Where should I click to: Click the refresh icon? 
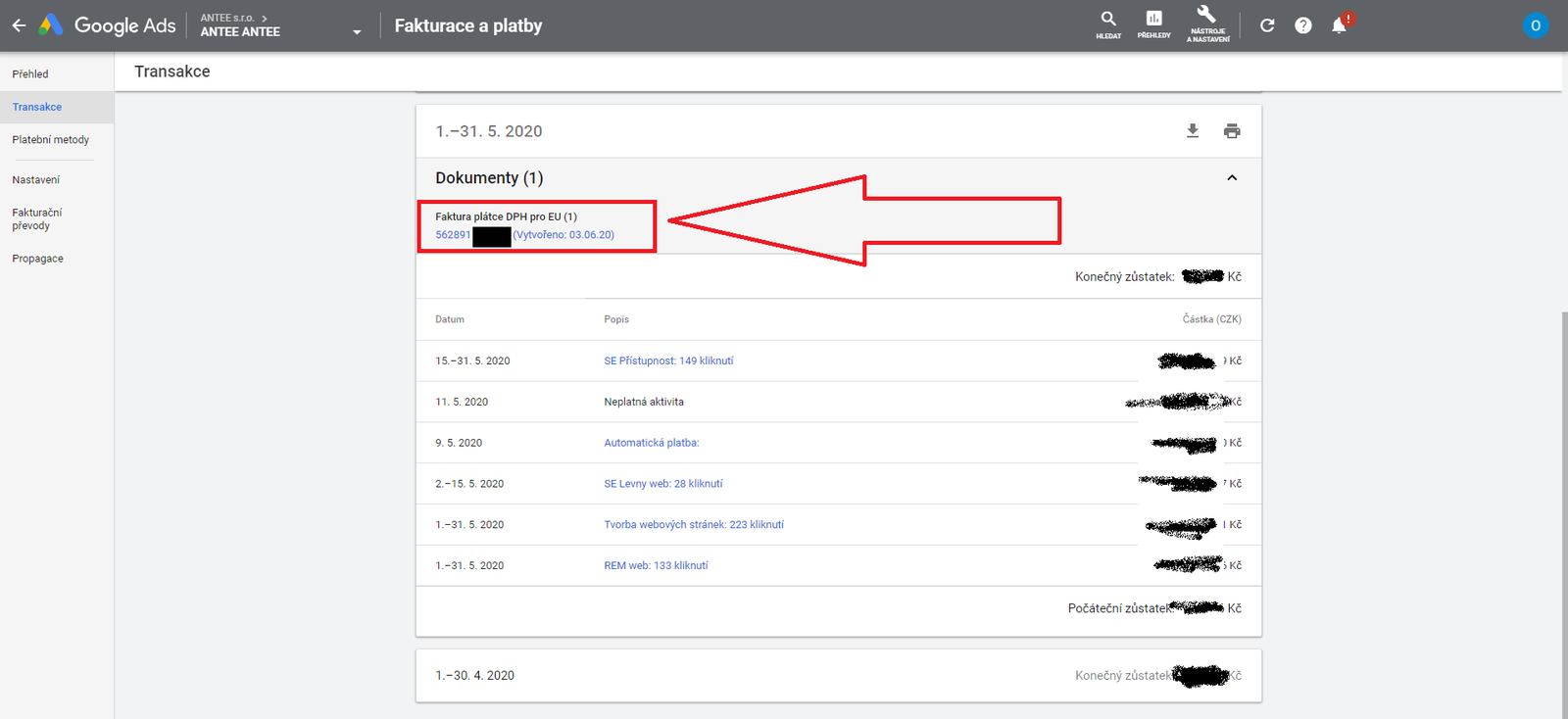point(1267,25)
